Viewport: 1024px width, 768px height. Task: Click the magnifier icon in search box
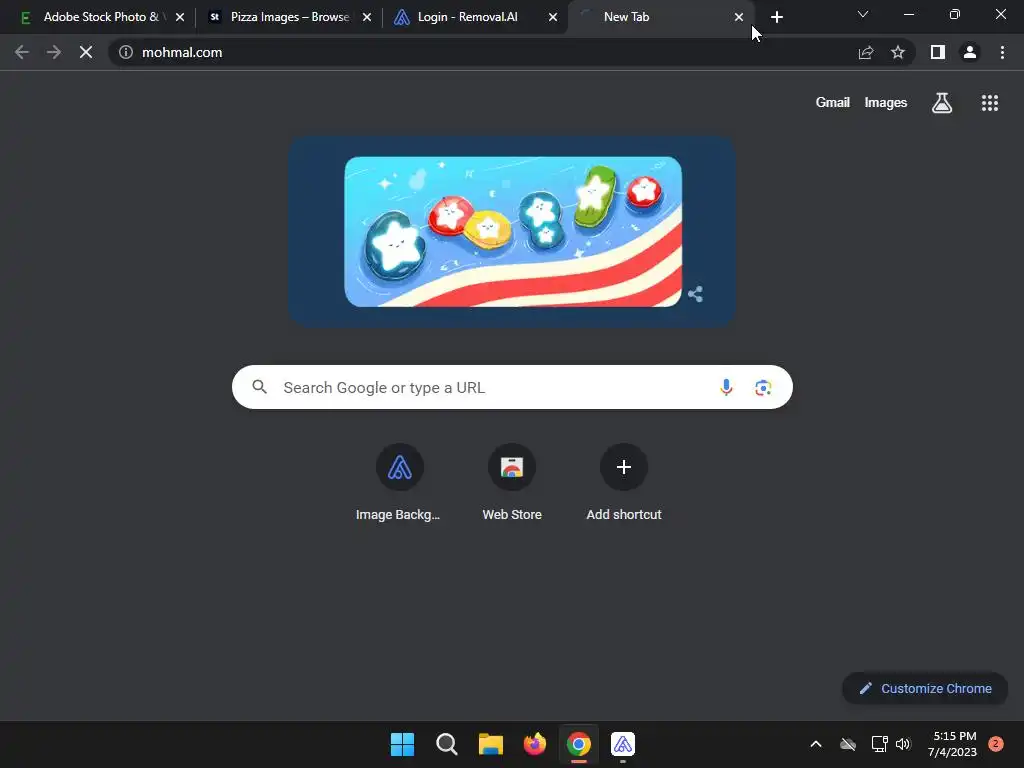coord(259,387)
